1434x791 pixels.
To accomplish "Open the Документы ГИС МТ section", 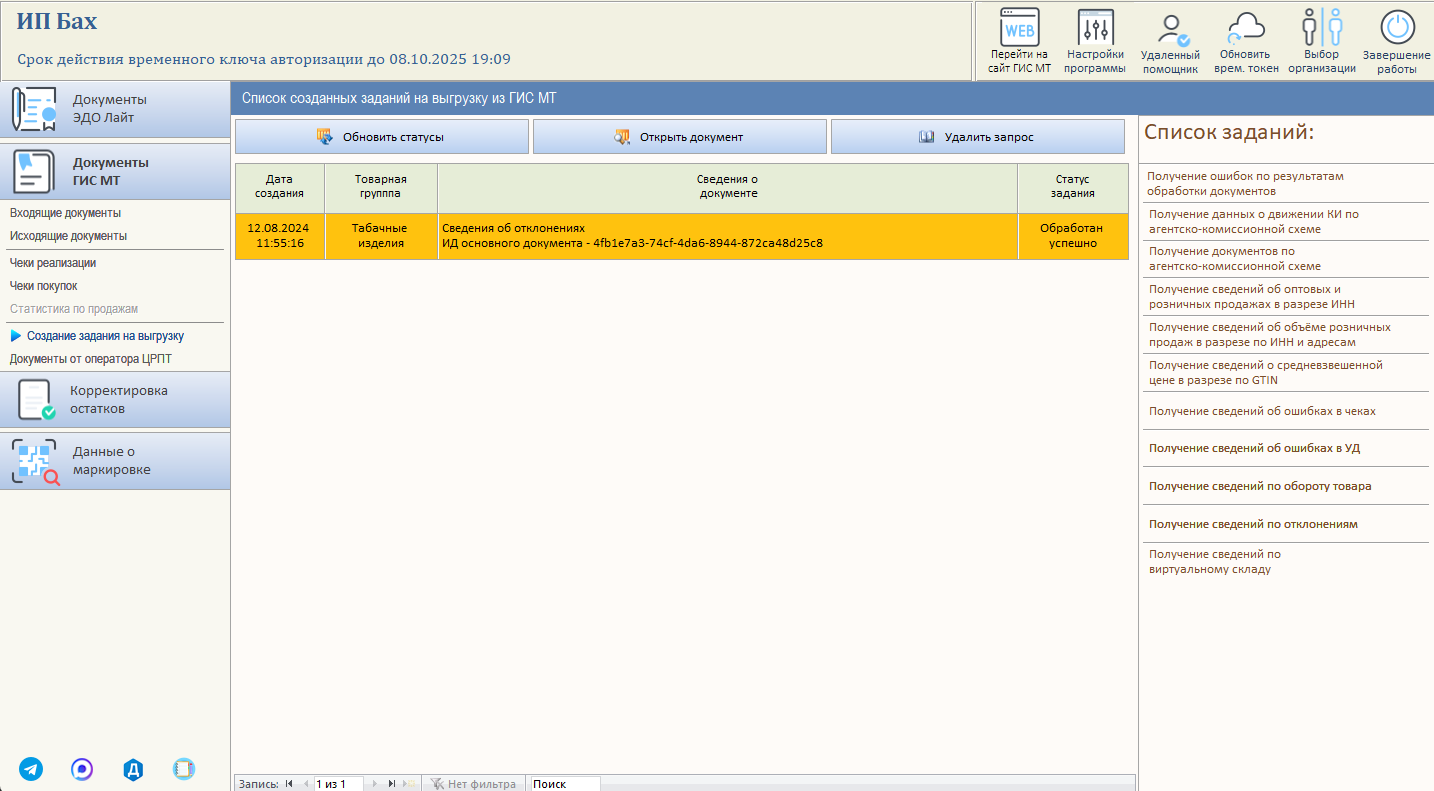I will coord(115,171).
